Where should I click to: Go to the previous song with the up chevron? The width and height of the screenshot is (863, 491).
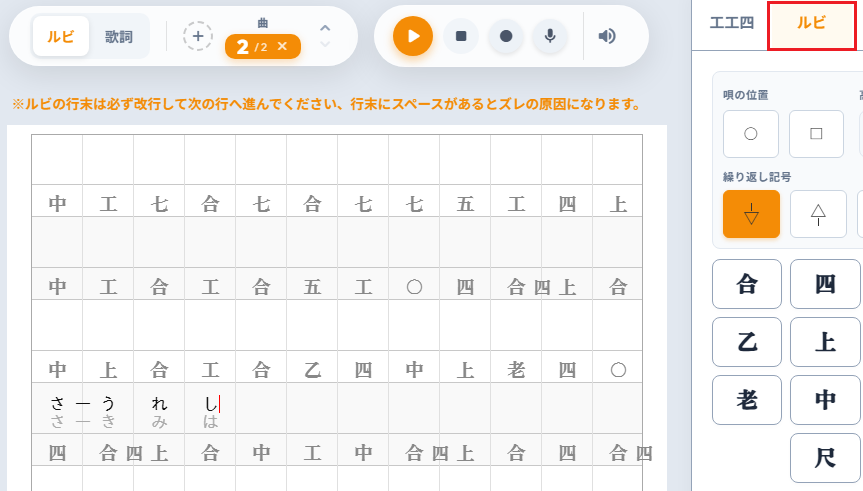point(325,28)
